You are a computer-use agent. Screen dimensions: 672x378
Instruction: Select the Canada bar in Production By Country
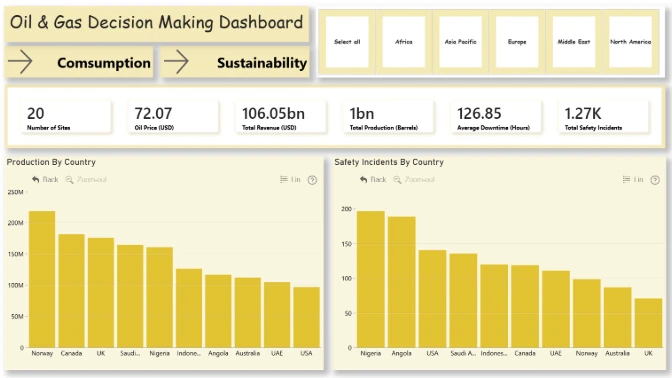click(71, 291)
